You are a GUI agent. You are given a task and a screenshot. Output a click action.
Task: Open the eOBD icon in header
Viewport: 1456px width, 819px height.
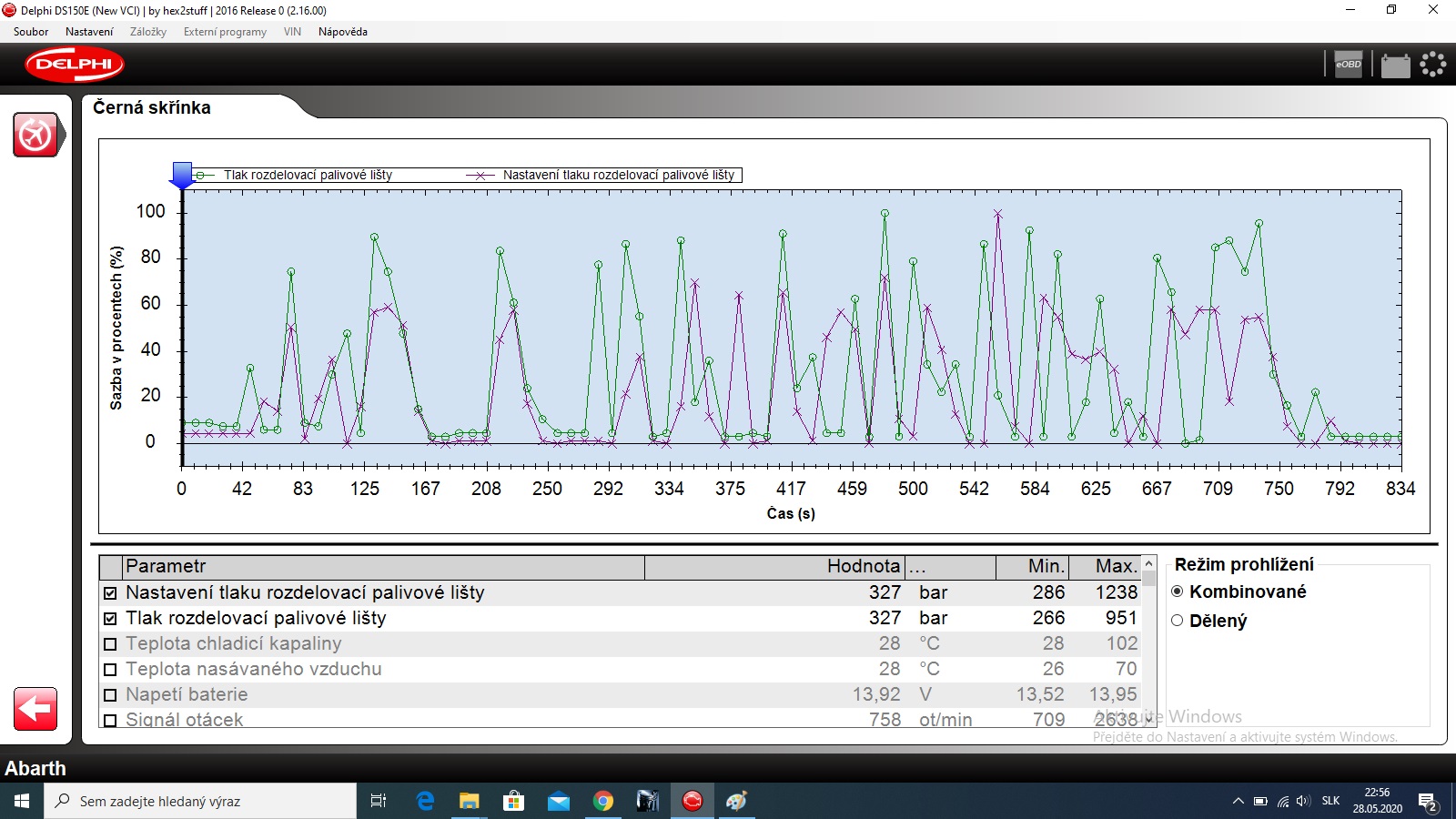[x=1348, y=65]
